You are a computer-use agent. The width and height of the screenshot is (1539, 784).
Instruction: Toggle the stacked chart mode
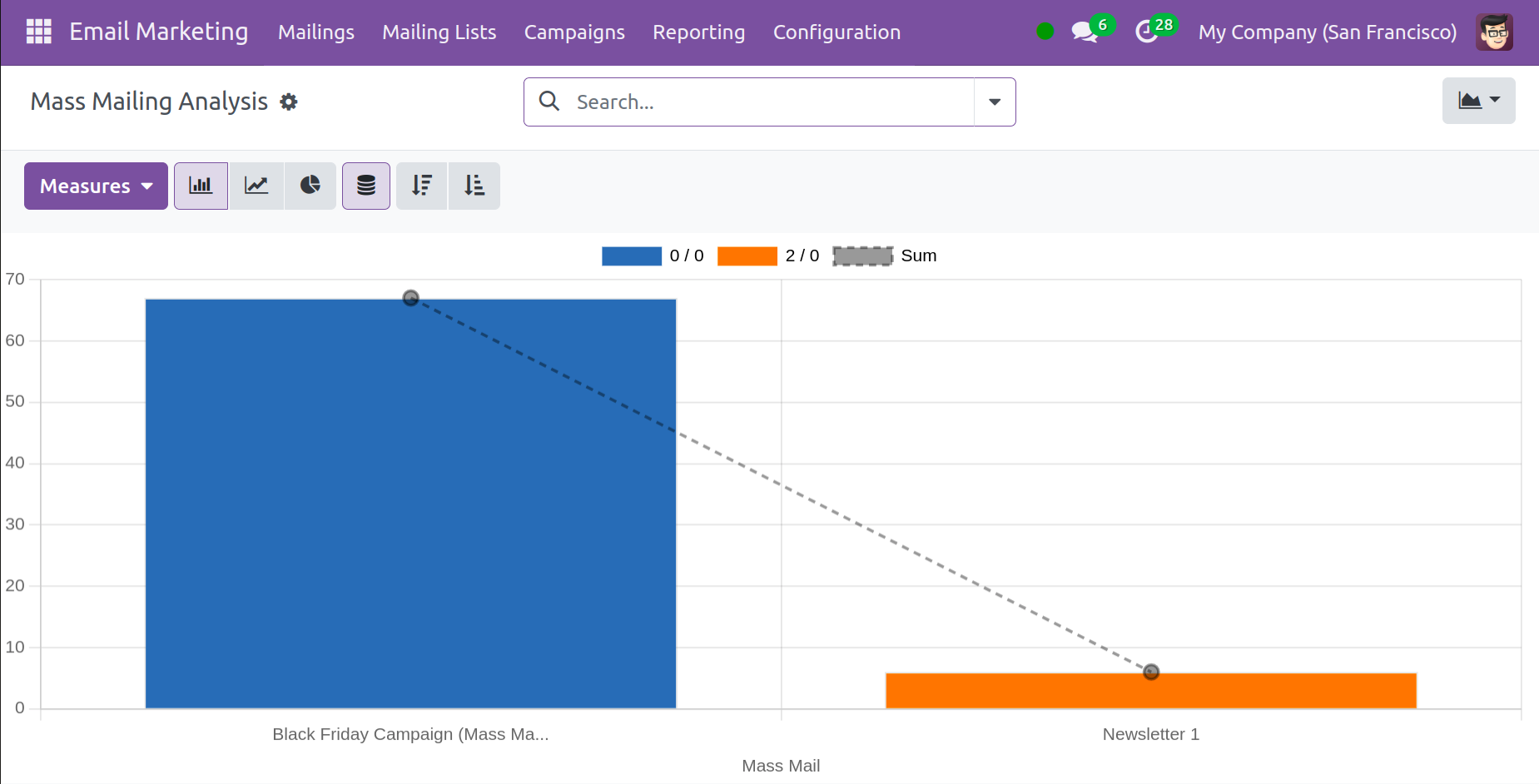366,186
